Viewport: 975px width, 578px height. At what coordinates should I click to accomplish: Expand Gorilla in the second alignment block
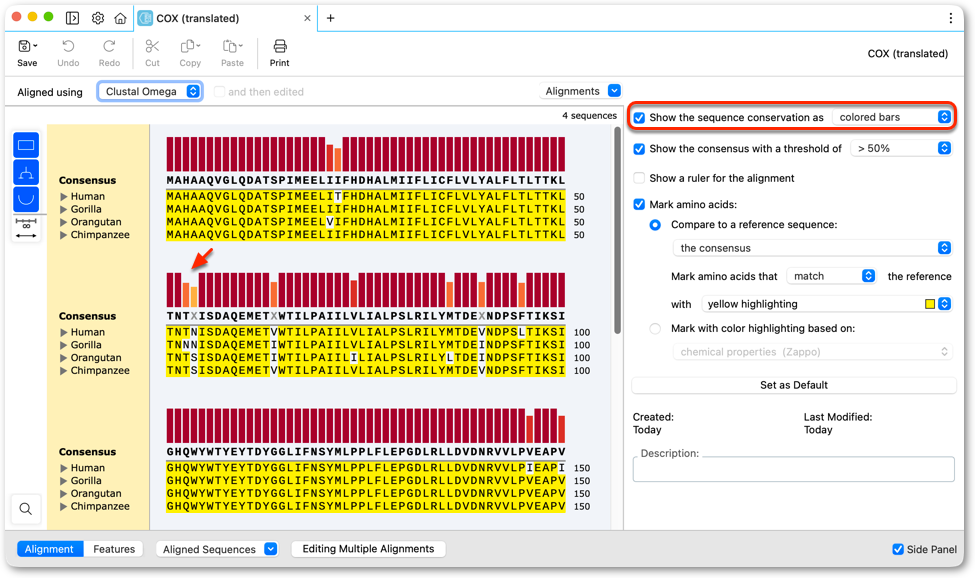tap(63, 345)
